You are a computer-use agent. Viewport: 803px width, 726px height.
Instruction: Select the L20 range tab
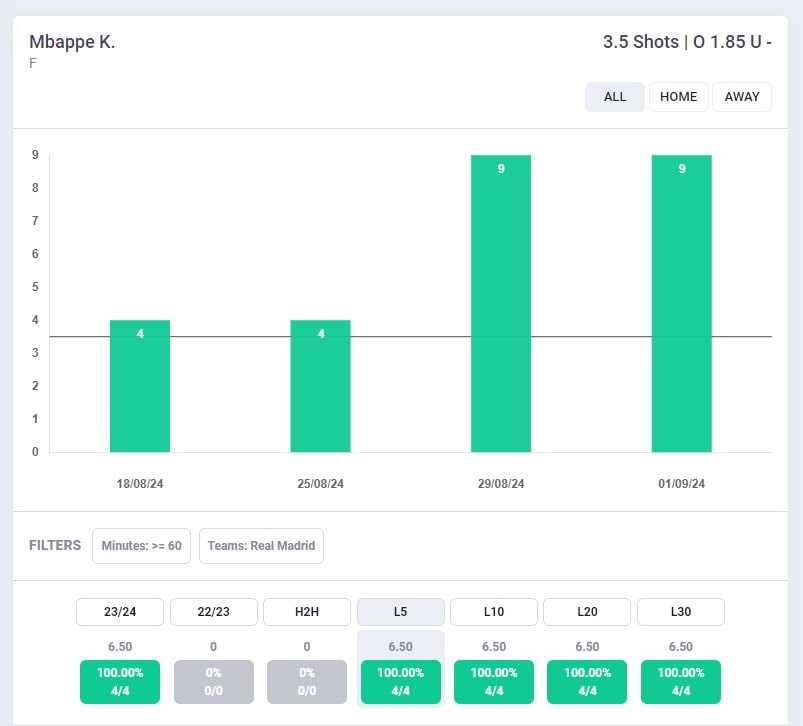587,612
